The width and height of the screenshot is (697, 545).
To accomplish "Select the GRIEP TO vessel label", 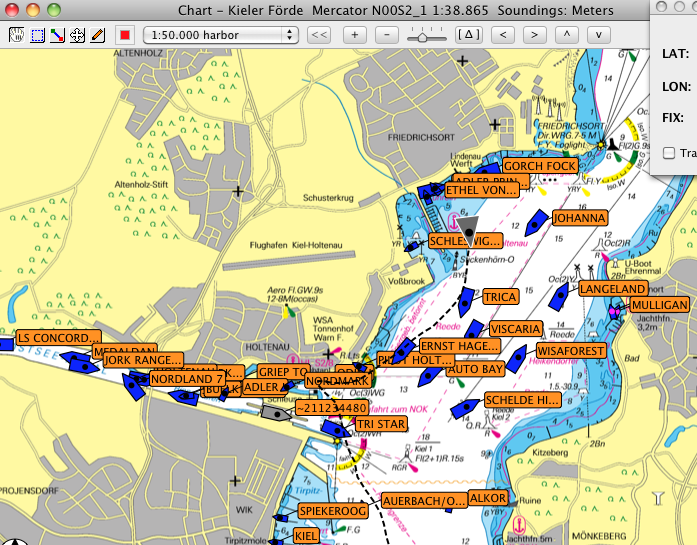I will [x=283, y=372].
